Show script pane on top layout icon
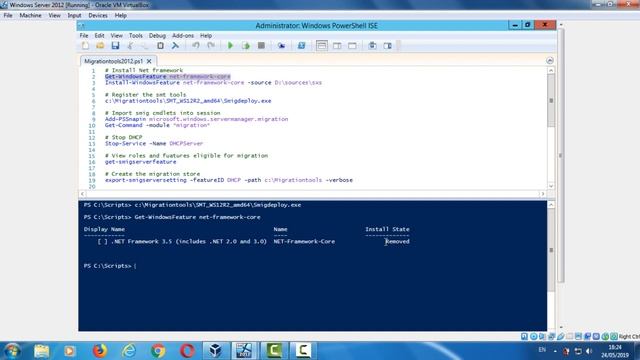The width and height of the screenshot is (640, 360). click(x=322, y=46)
